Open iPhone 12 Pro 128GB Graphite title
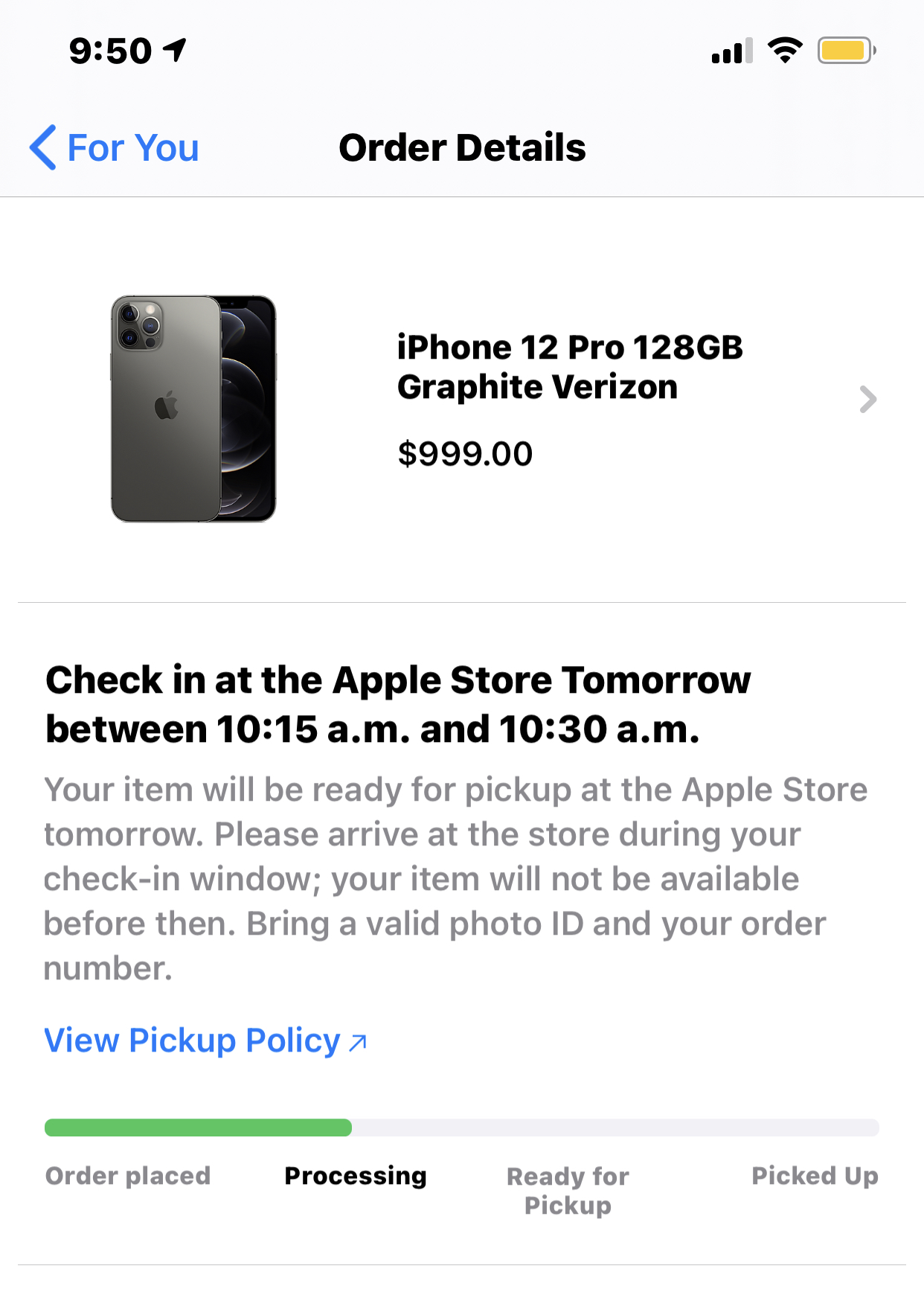 569,367
